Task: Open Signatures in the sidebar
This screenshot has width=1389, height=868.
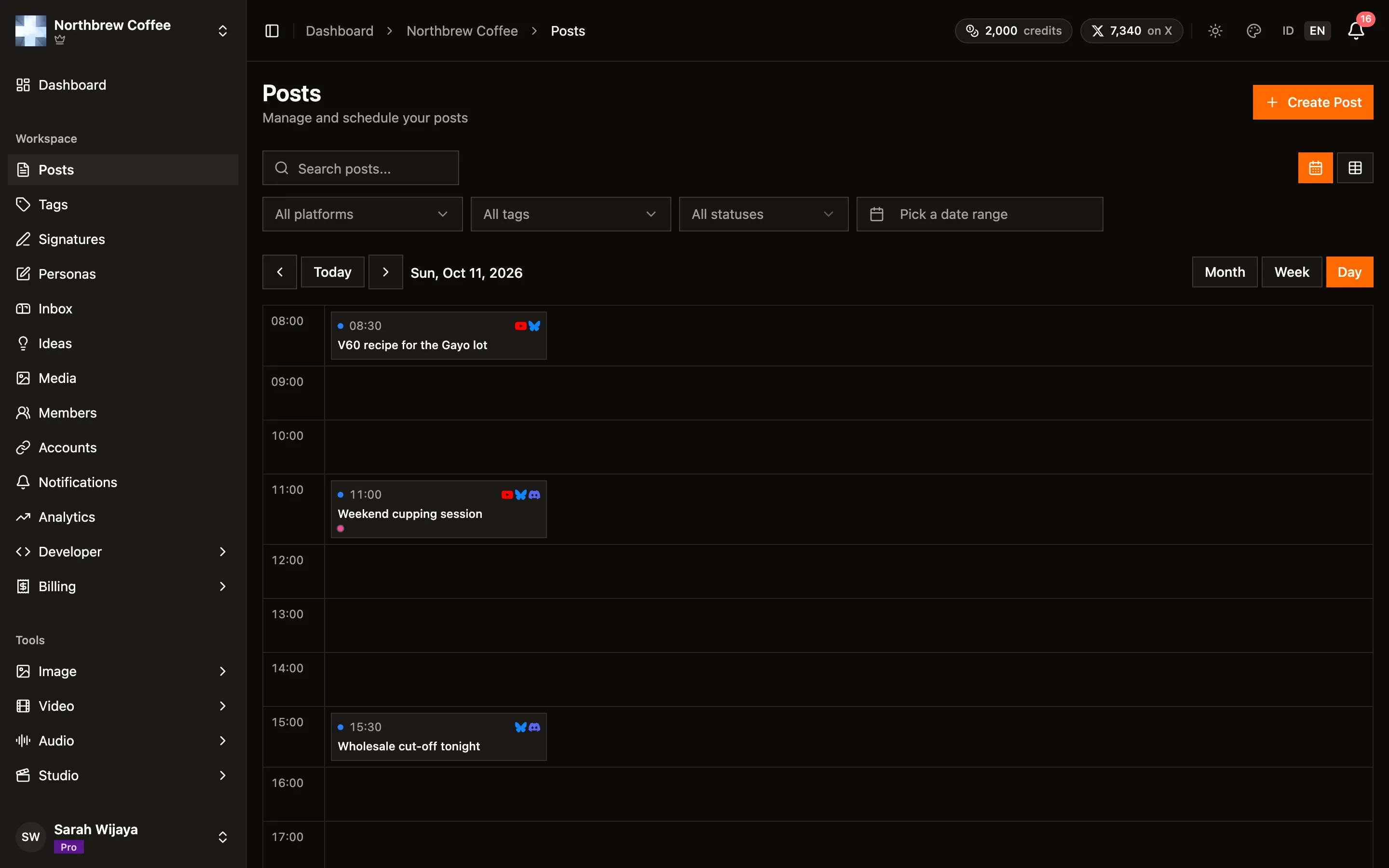Action: [123, 239]
